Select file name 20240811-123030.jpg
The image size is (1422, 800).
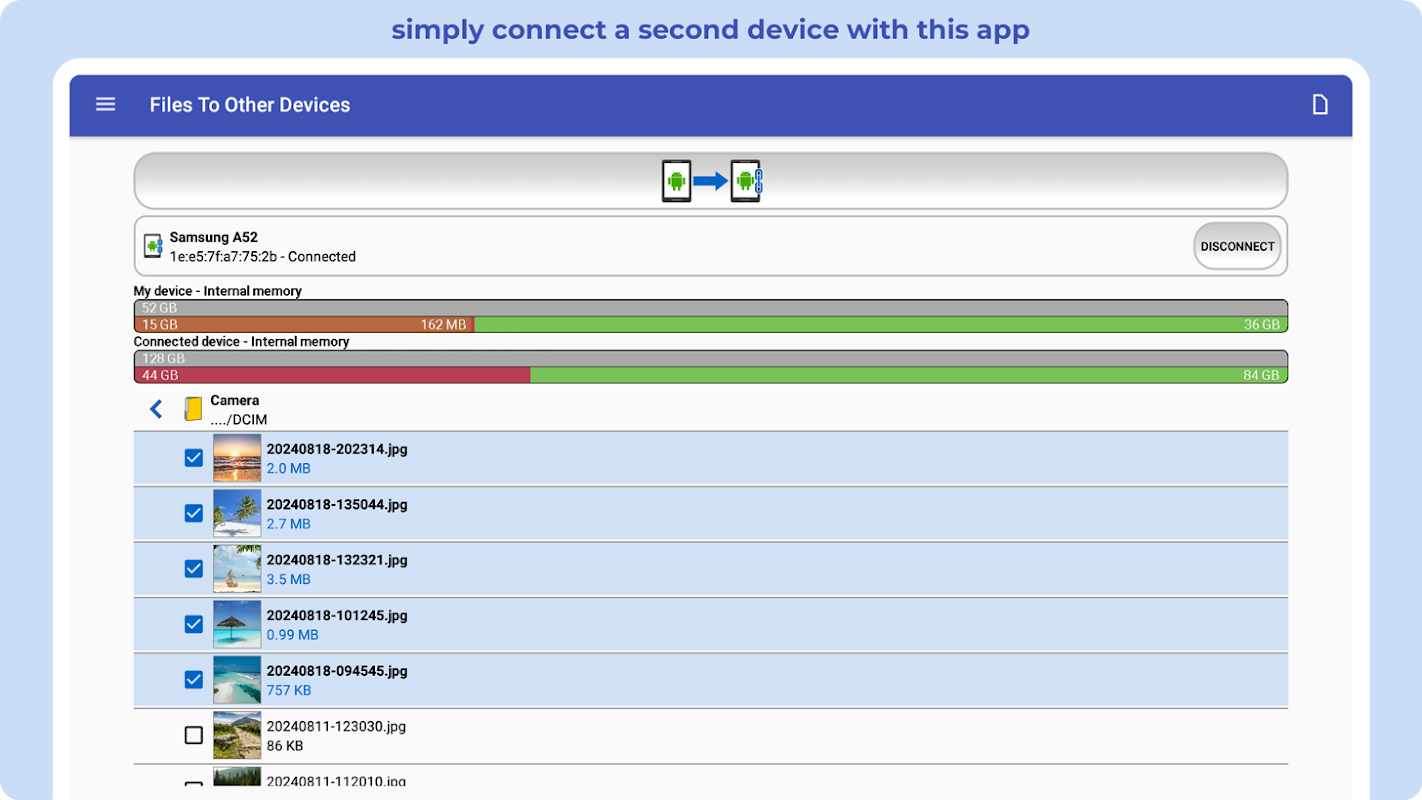(x=336, y=726)
